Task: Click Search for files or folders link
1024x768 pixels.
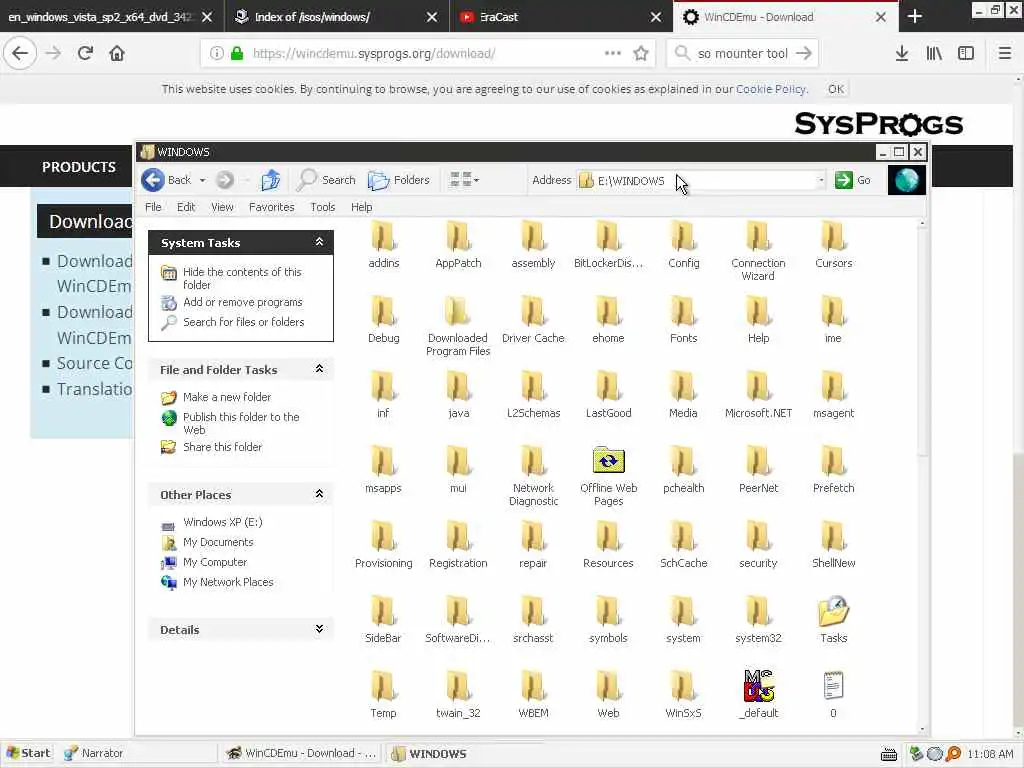Action: pyautogui.click(x=244, y=322)
